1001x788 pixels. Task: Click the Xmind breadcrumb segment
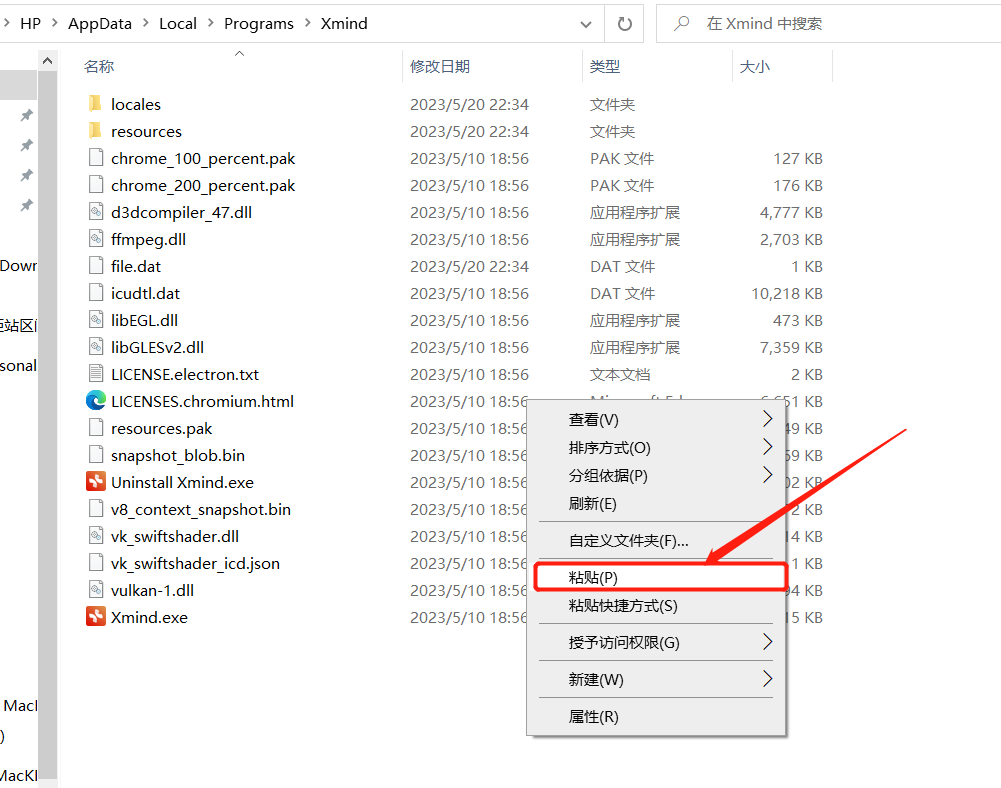click(x=344, y=22)
